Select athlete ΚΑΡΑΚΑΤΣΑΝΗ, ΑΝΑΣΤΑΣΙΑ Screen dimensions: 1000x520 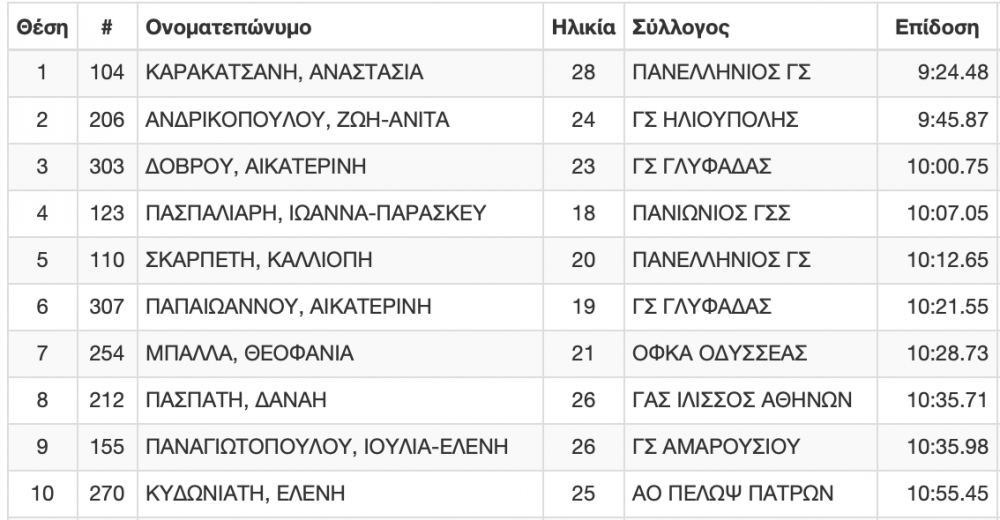click(x=284, y=73)
